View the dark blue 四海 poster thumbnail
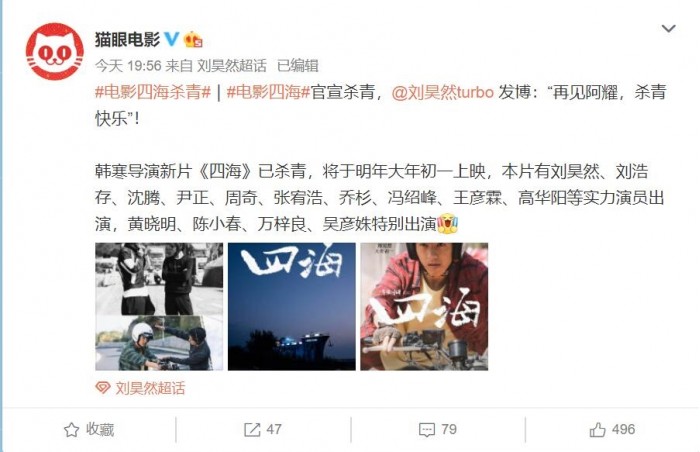This screenshot has width=700, height=452. pos(292,306)
